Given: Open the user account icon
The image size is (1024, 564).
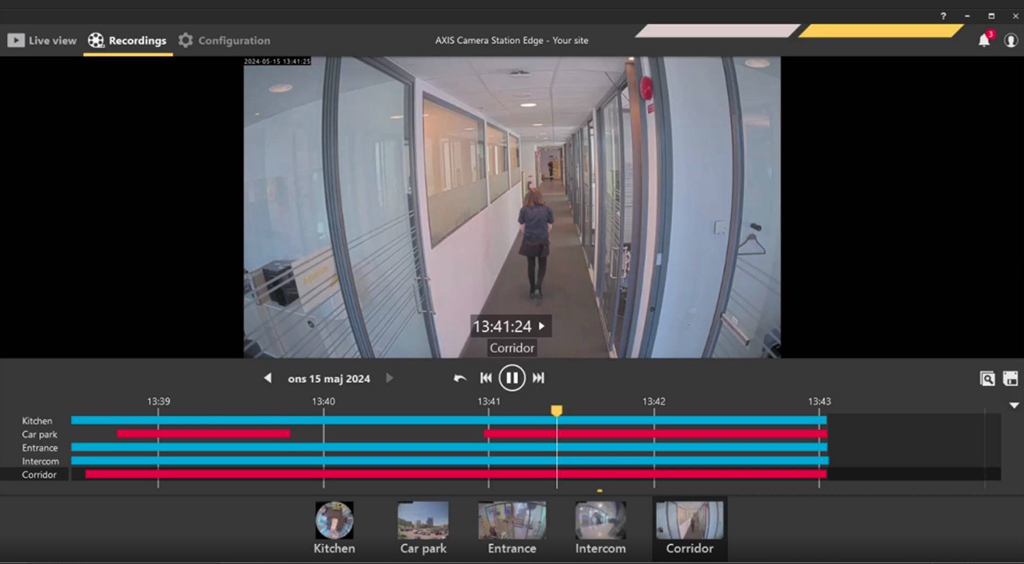Looking at the screenshot, I should coord(1010,40).
